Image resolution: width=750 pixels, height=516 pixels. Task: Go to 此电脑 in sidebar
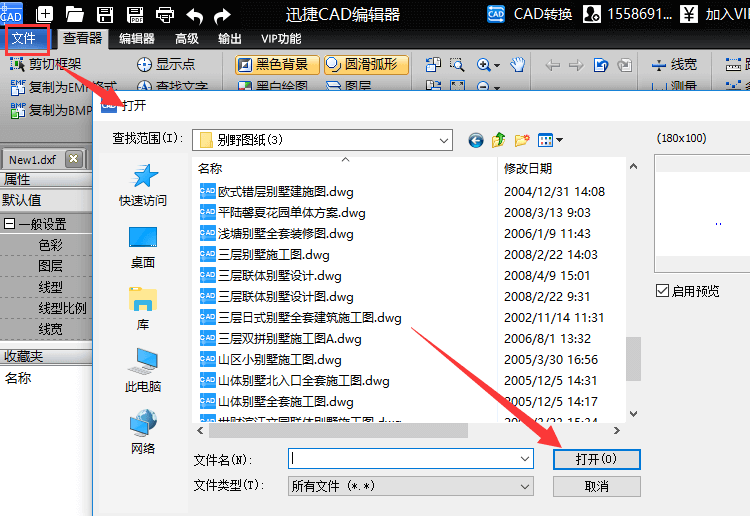143,371
